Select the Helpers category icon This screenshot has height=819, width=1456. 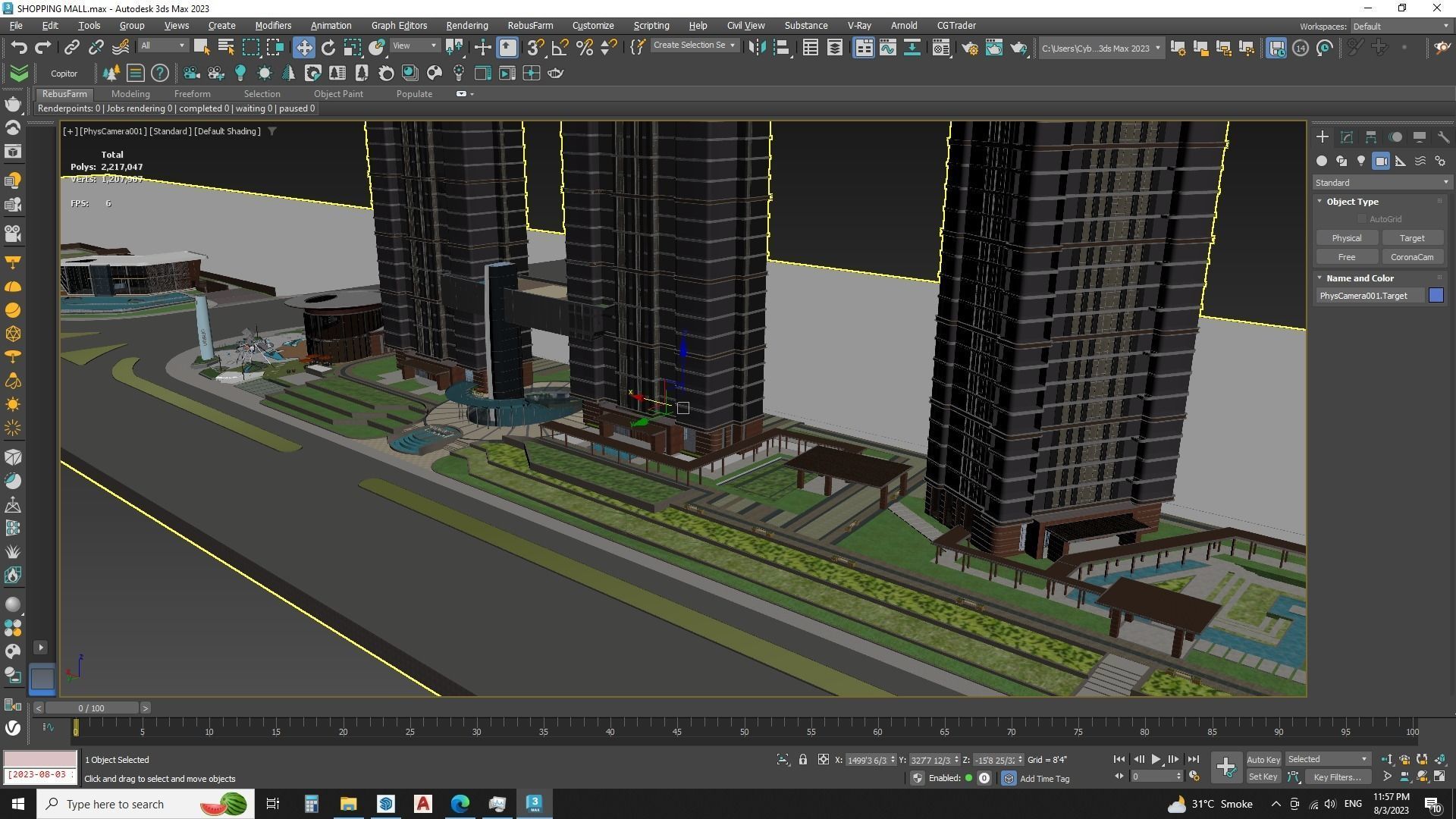click(x=1401, y=161)
